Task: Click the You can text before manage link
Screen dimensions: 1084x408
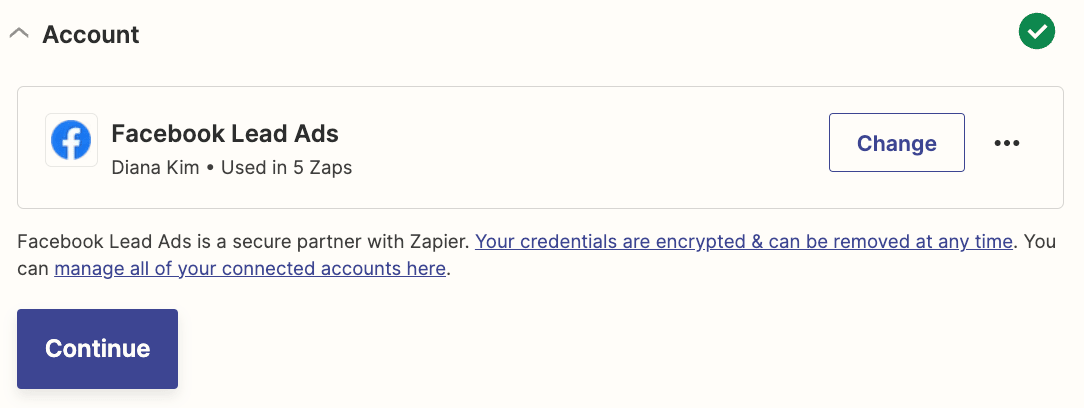Action: [1042, 241]
